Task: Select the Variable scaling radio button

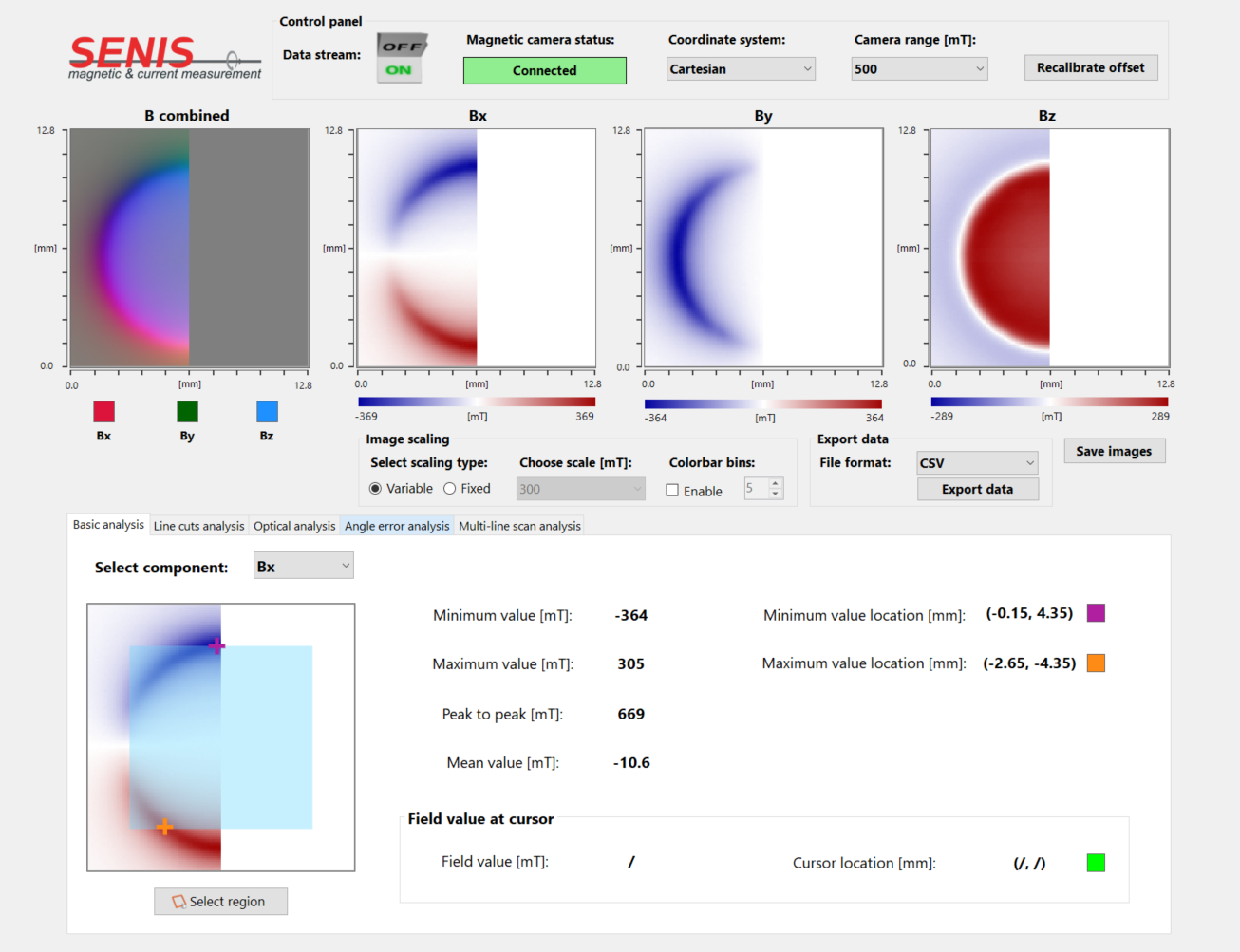Action: [x=376, y=489]
